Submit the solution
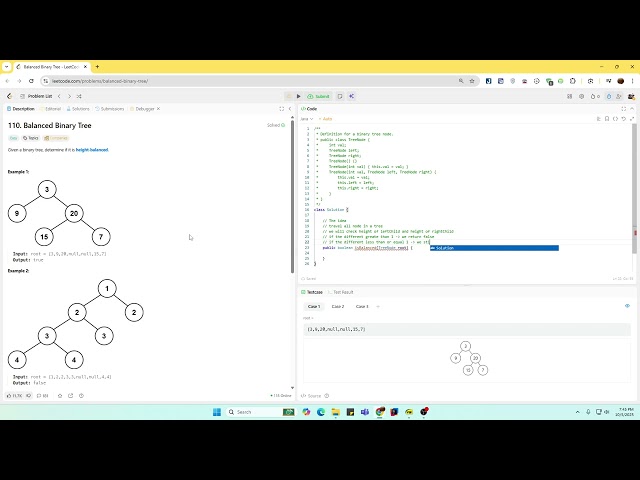The image size is (640, 480). (318, 96)
